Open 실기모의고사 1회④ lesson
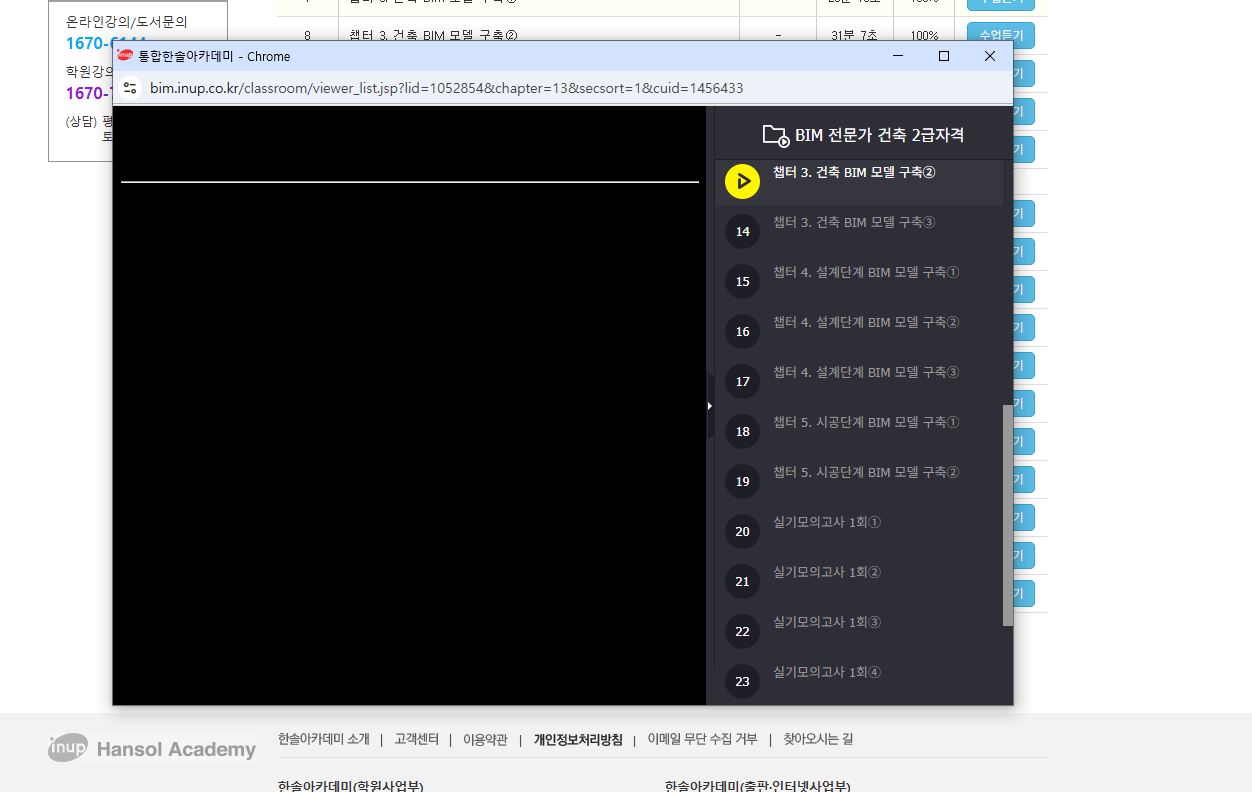 pyautogui.click(x=827, y=672)
